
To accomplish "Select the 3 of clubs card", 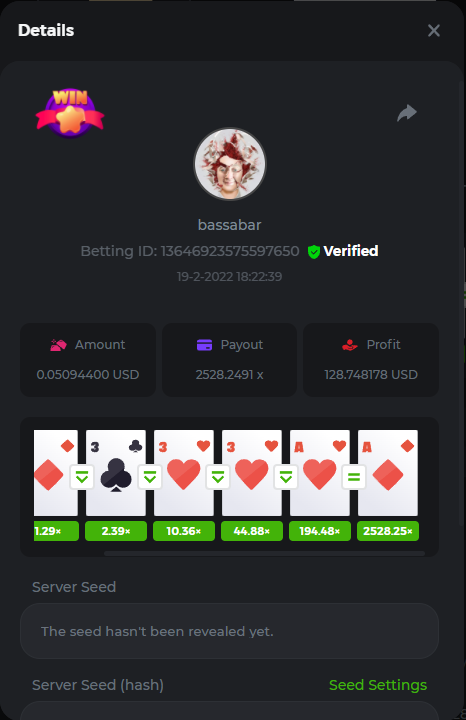I will pyautogui.click(x=116, y=472).
